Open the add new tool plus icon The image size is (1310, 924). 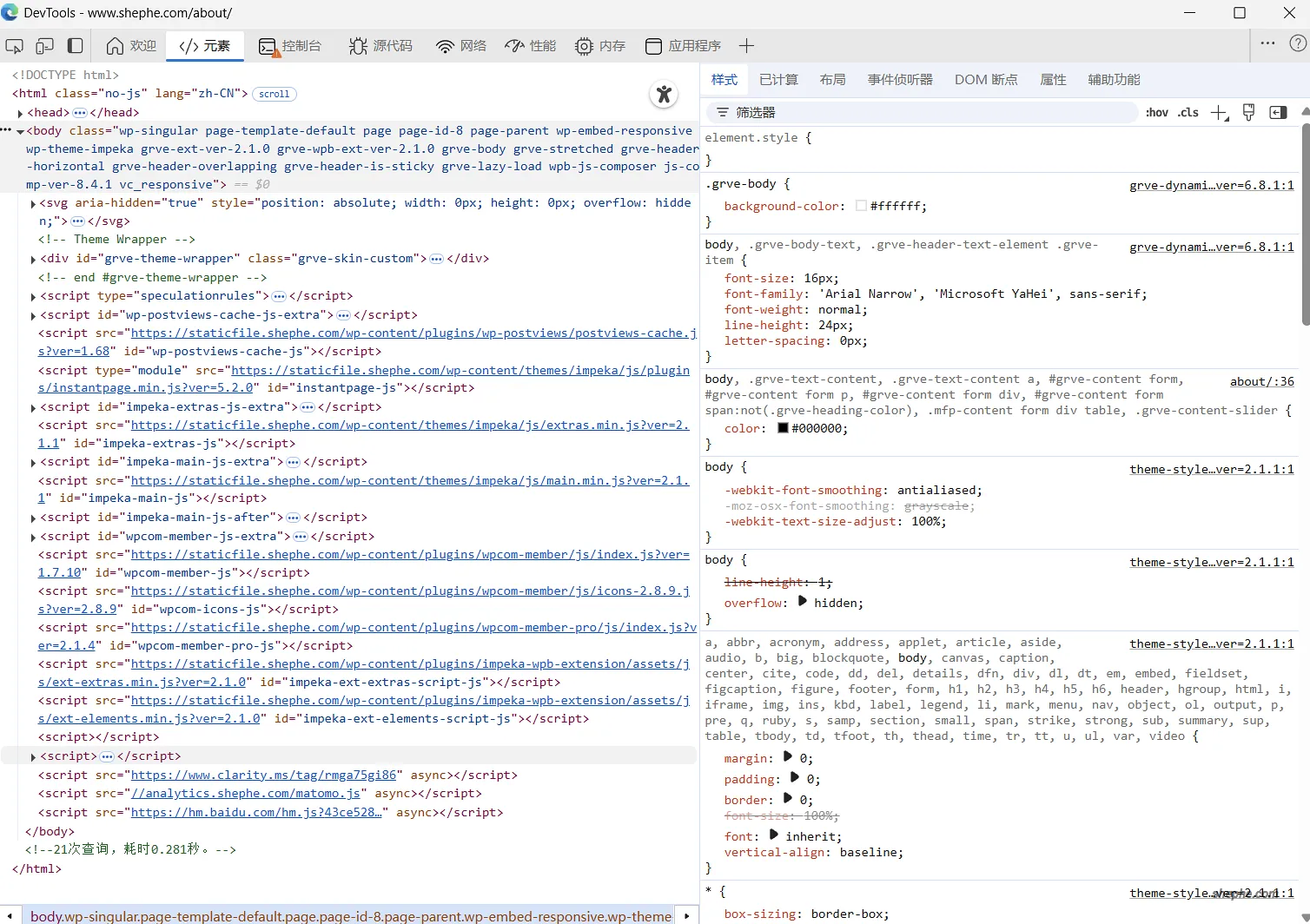point(746,46)
